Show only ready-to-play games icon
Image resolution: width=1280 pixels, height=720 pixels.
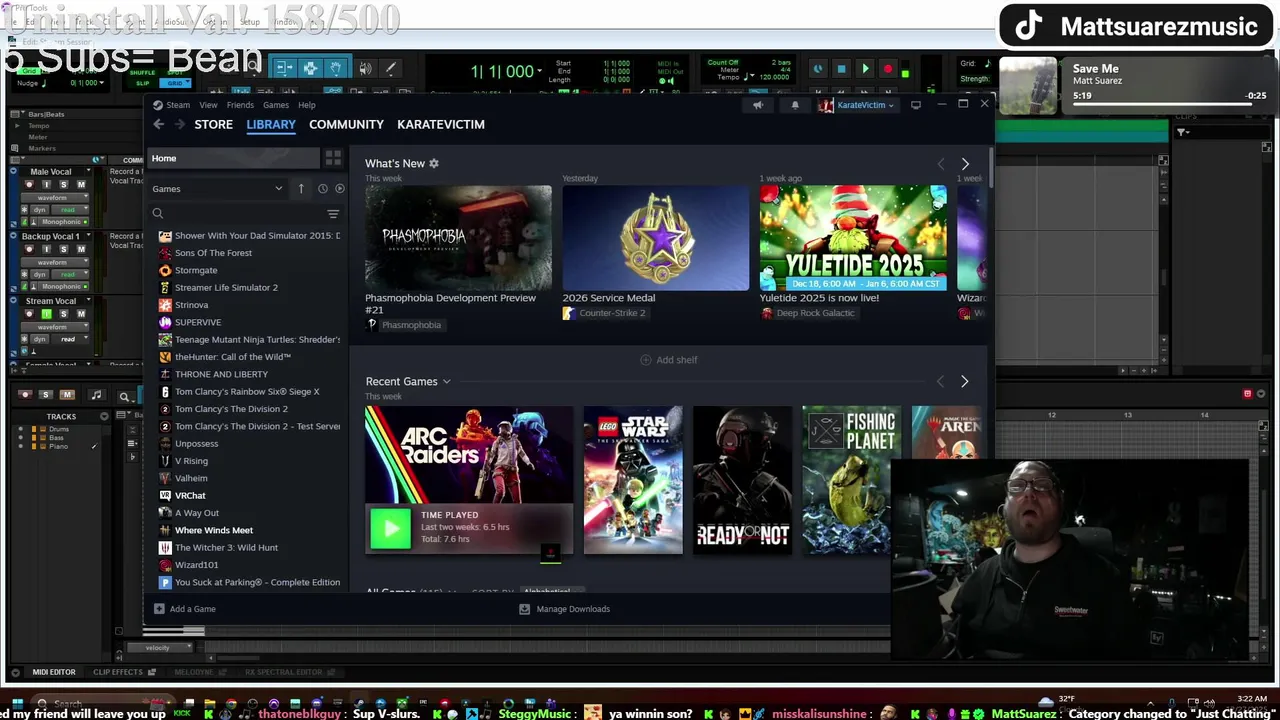(x=339, y=188)
